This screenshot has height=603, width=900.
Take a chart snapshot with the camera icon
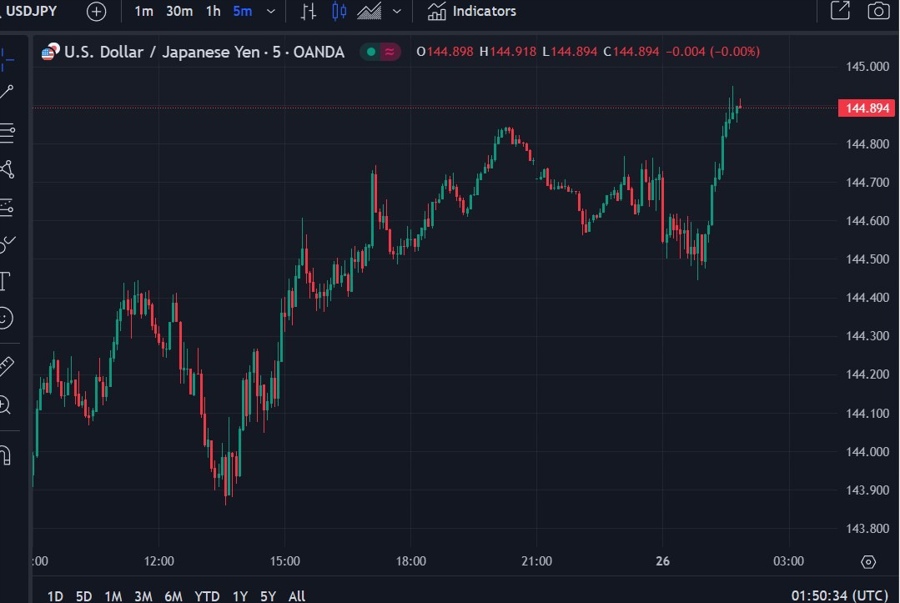pyautogui.click(x=878, y=11)
